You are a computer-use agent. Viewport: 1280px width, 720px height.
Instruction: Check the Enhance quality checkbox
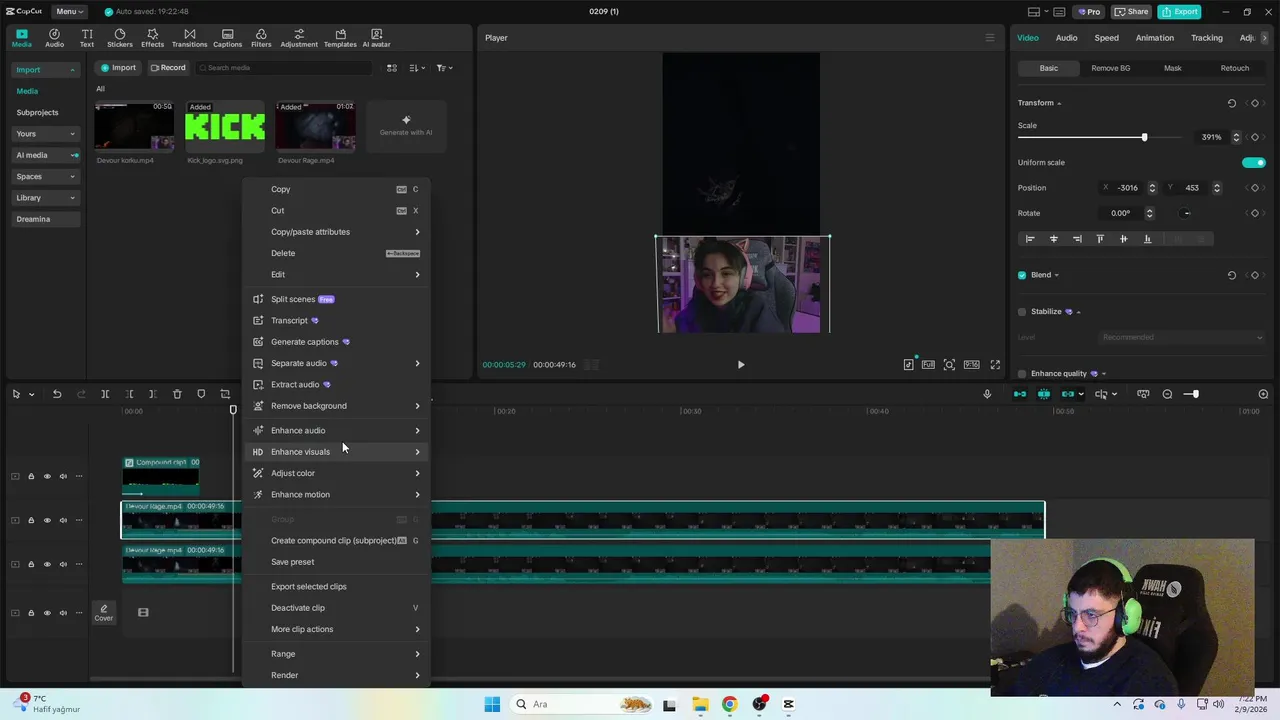[1022, 374]
